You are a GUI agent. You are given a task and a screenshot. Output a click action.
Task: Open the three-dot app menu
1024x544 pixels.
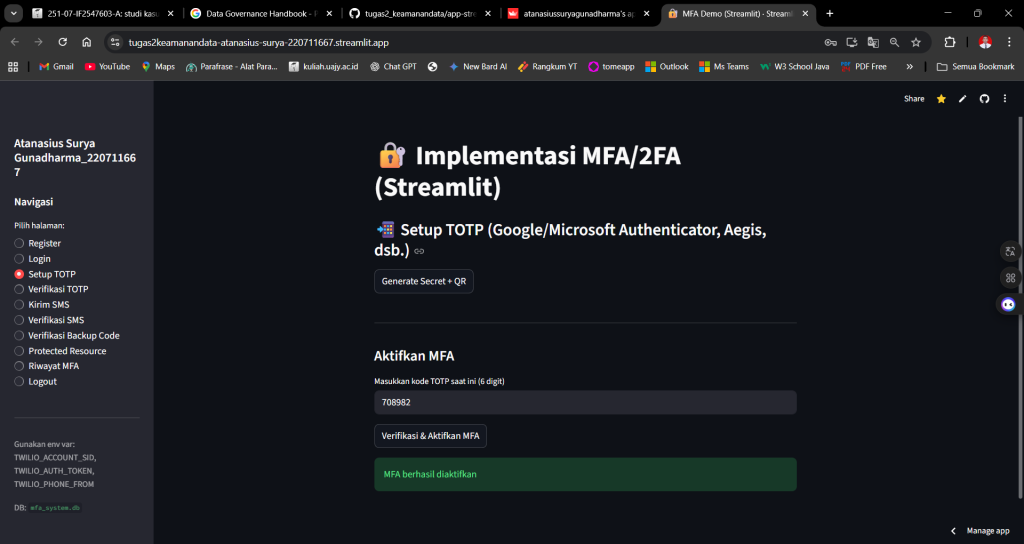coord(1005,99)
